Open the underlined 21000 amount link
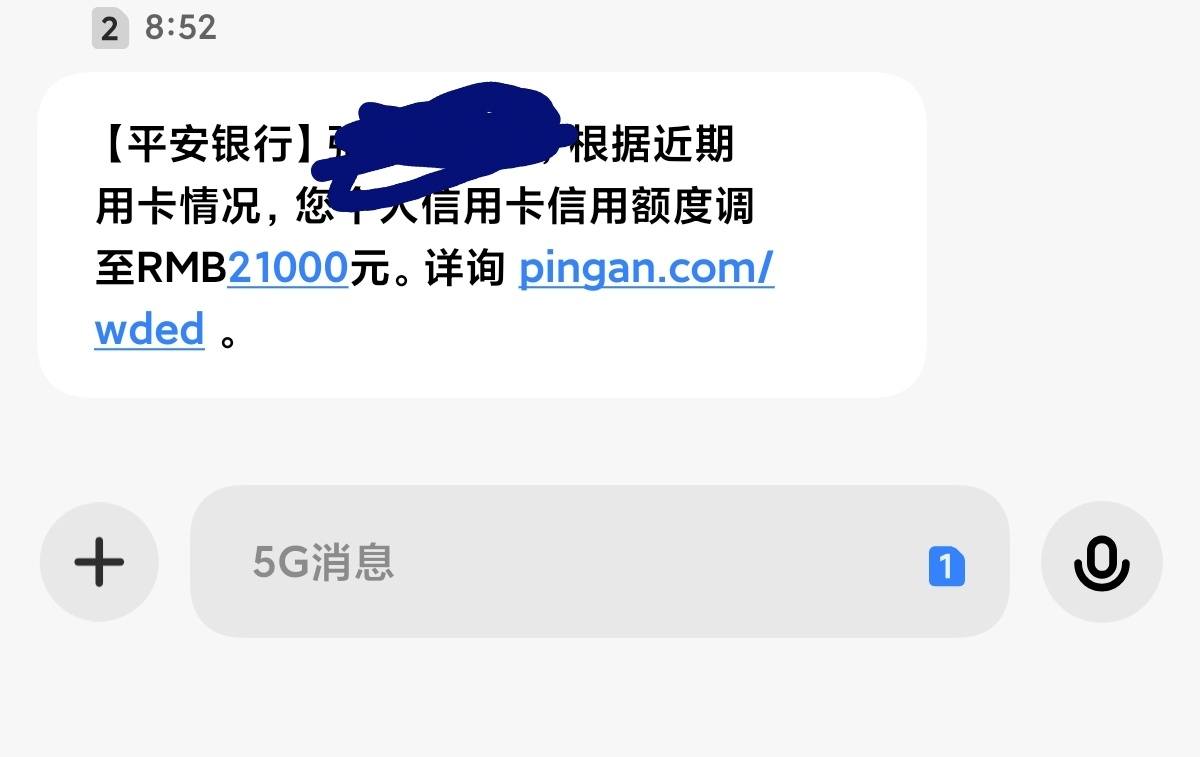The image size is (1200, 757). coord(288,268)
